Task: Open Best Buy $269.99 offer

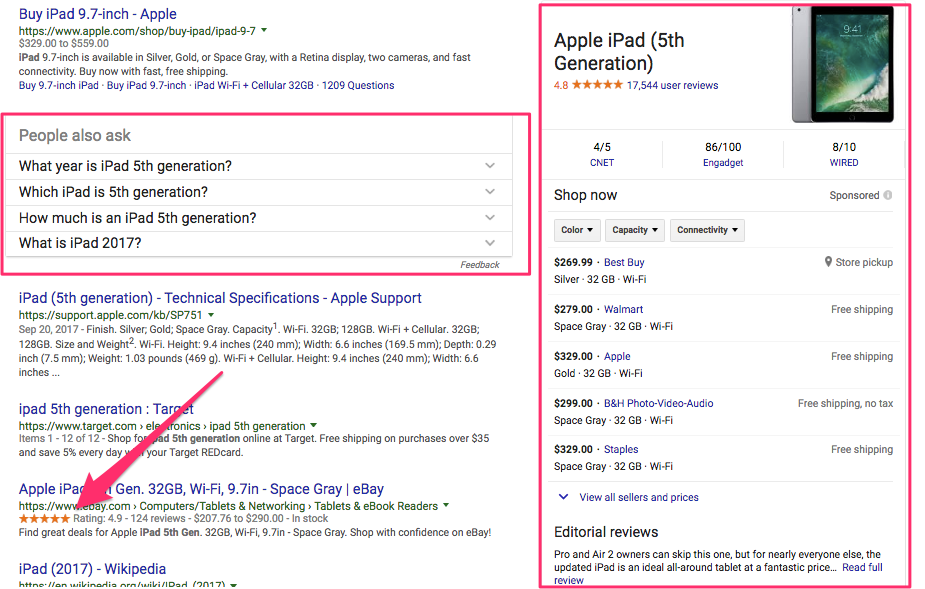Action: click(x=624, y=263)
